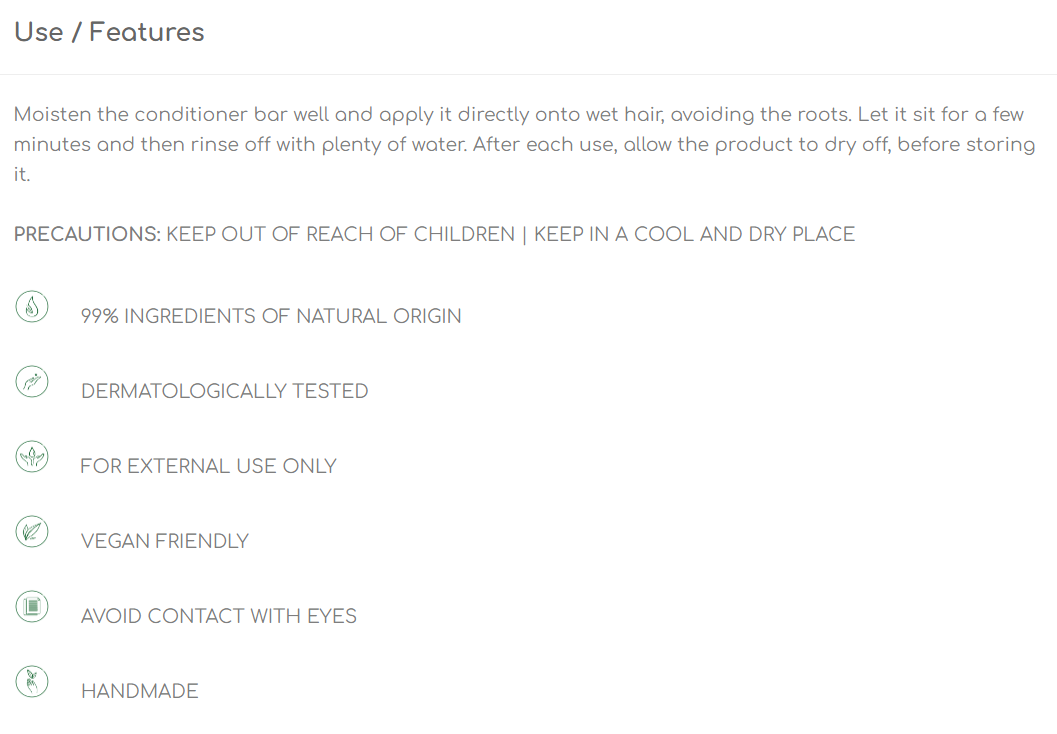
Task: Click the square icon beside Avoid Contact With Eyes
Action: pos(32,606)
